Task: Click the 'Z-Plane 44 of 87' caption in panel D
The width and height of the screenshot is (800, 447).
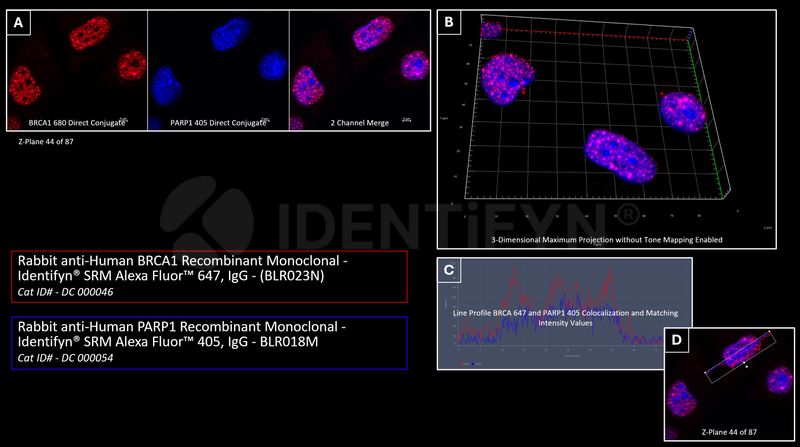Action: click(x=729, y=432)
